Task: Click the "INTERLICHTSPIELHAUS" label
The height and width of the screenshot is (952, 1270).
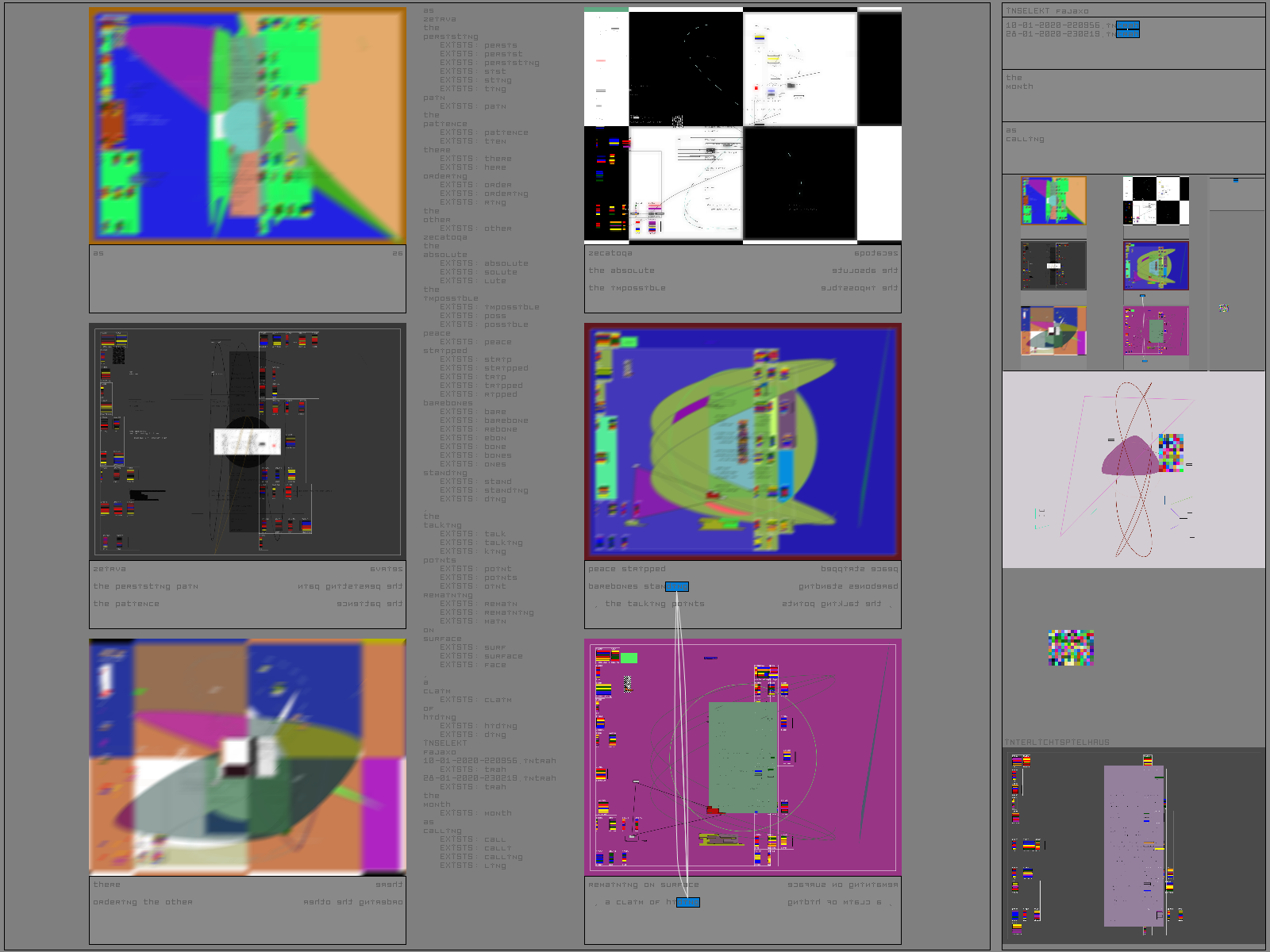Action: point(1056,743)
